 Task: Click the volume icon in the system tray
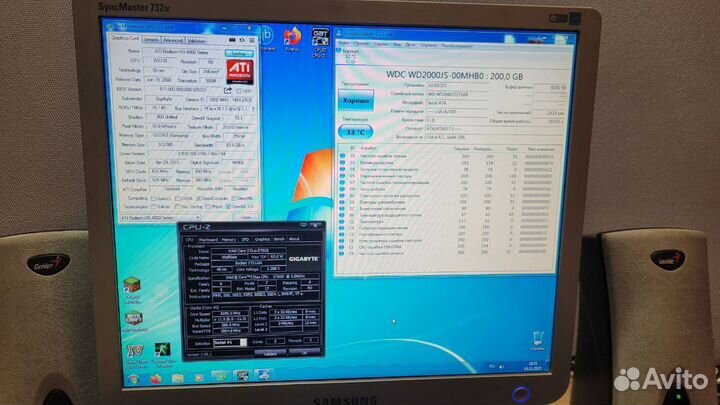click(x=501, y=366)
